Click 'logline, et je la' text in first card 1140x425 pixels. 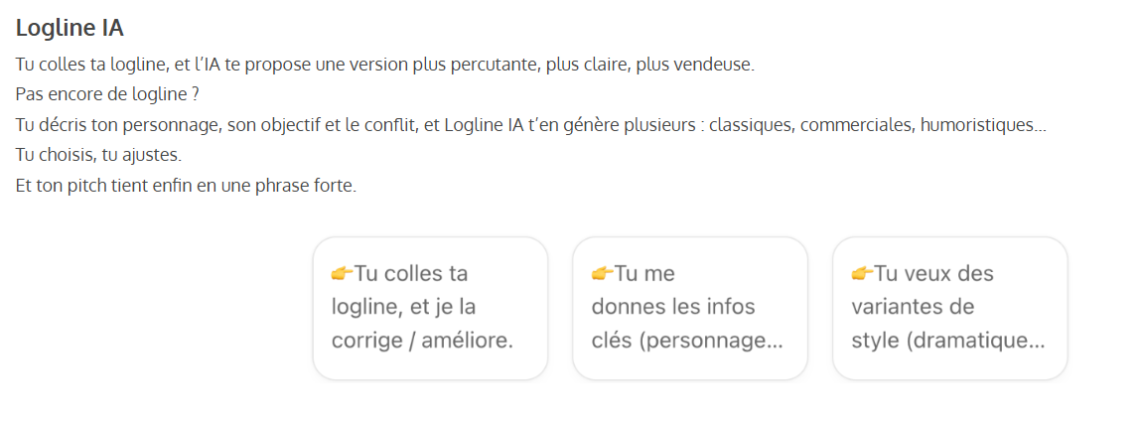coord(404,306)
